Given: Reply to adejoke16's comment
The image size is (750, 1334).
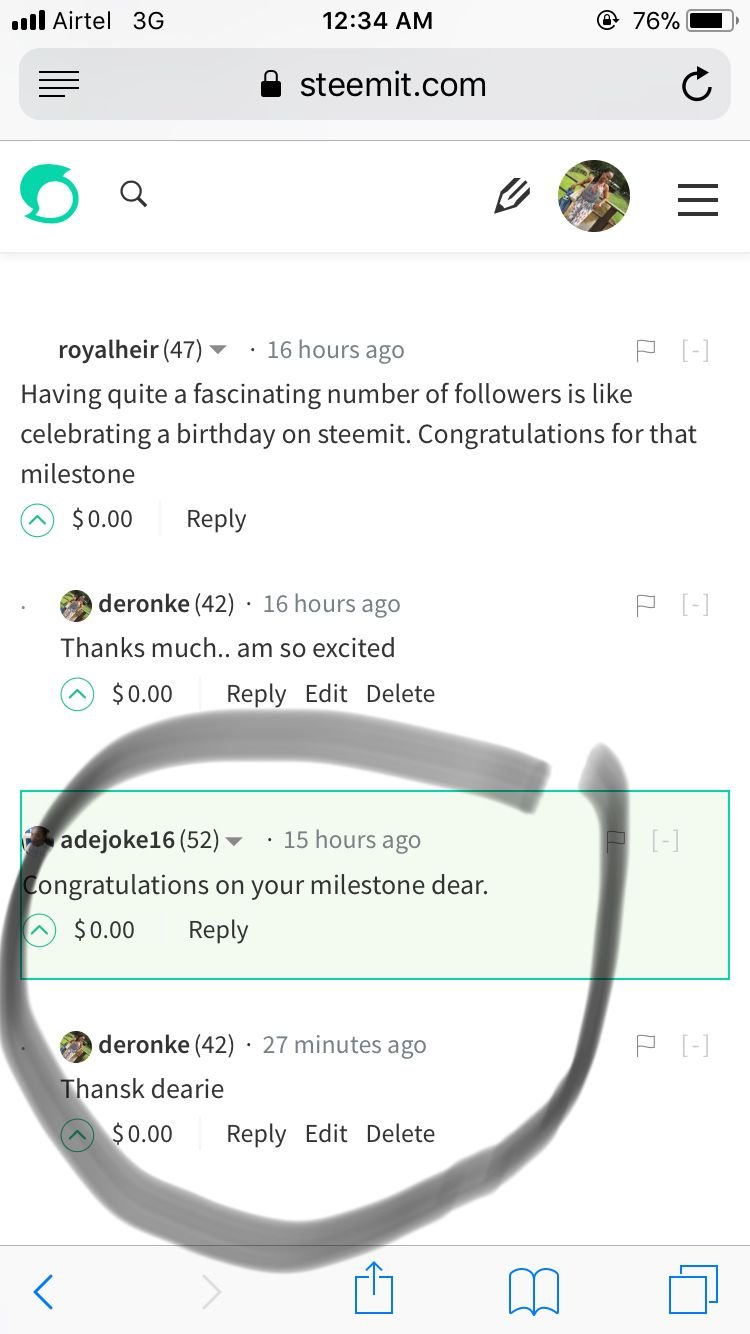Looking at the screenshot, I should point(218,930).
